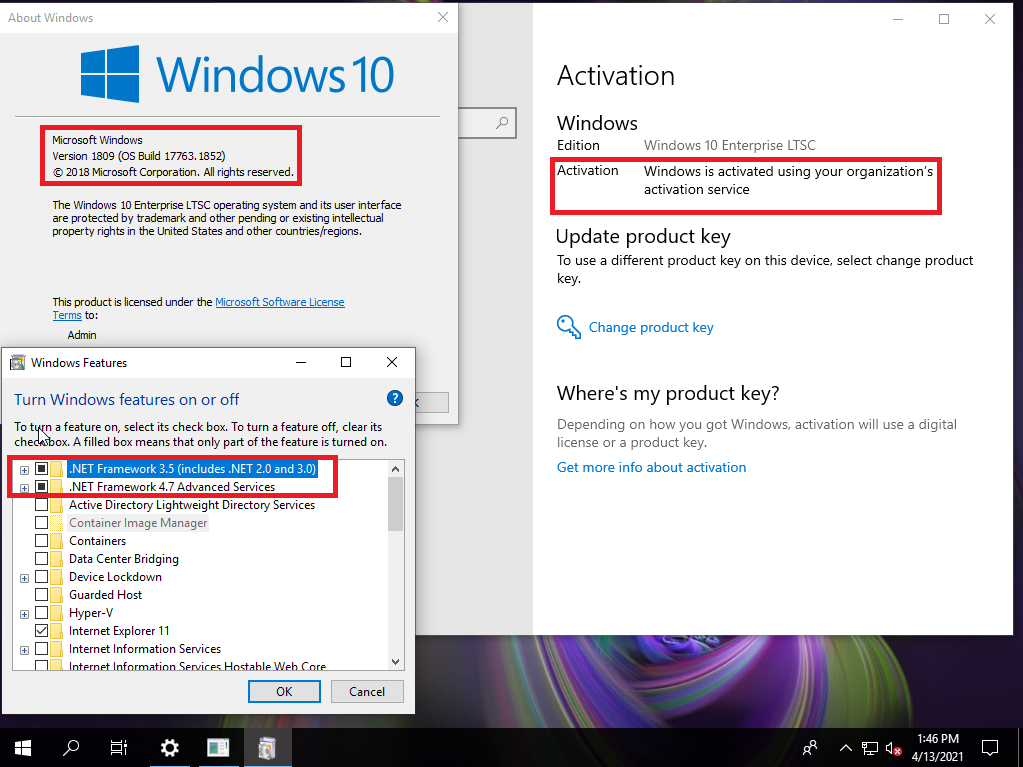Toggle .NET Framework 4.7 Advanced Services checkbox
The width and height of the screenshot is (1023, 767).
tap(41, 487)
